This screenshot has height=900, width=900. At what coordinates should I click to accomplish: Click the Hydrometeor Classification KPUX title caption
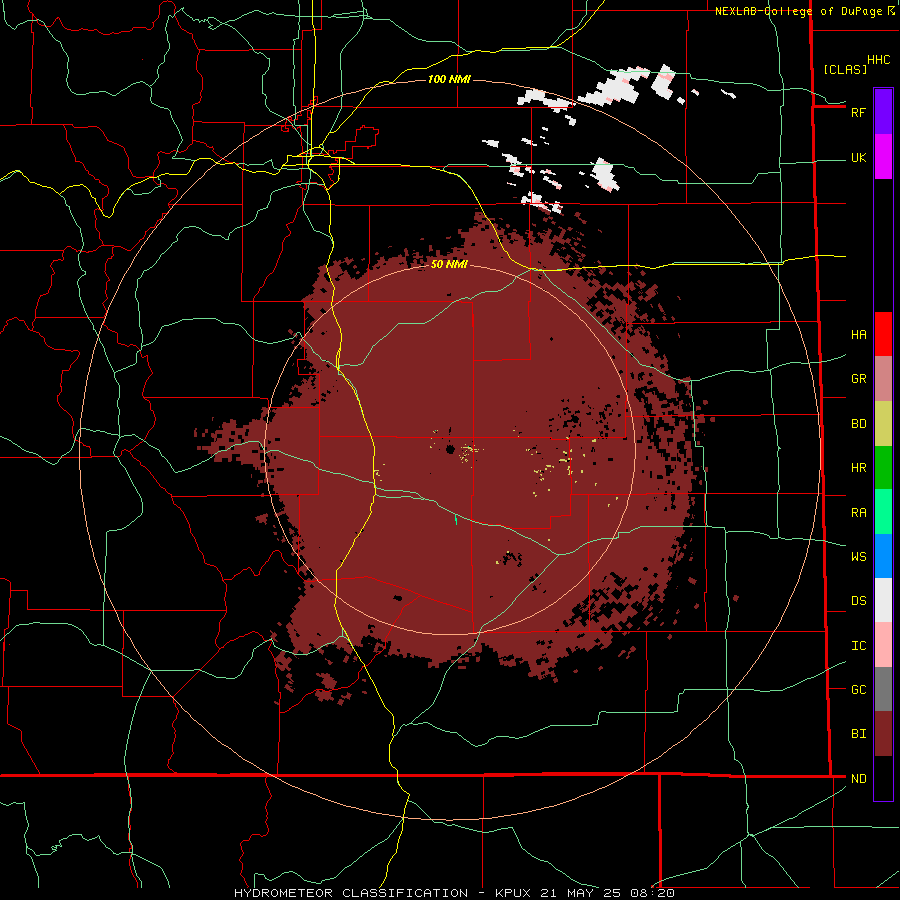(x=454, y=893)
